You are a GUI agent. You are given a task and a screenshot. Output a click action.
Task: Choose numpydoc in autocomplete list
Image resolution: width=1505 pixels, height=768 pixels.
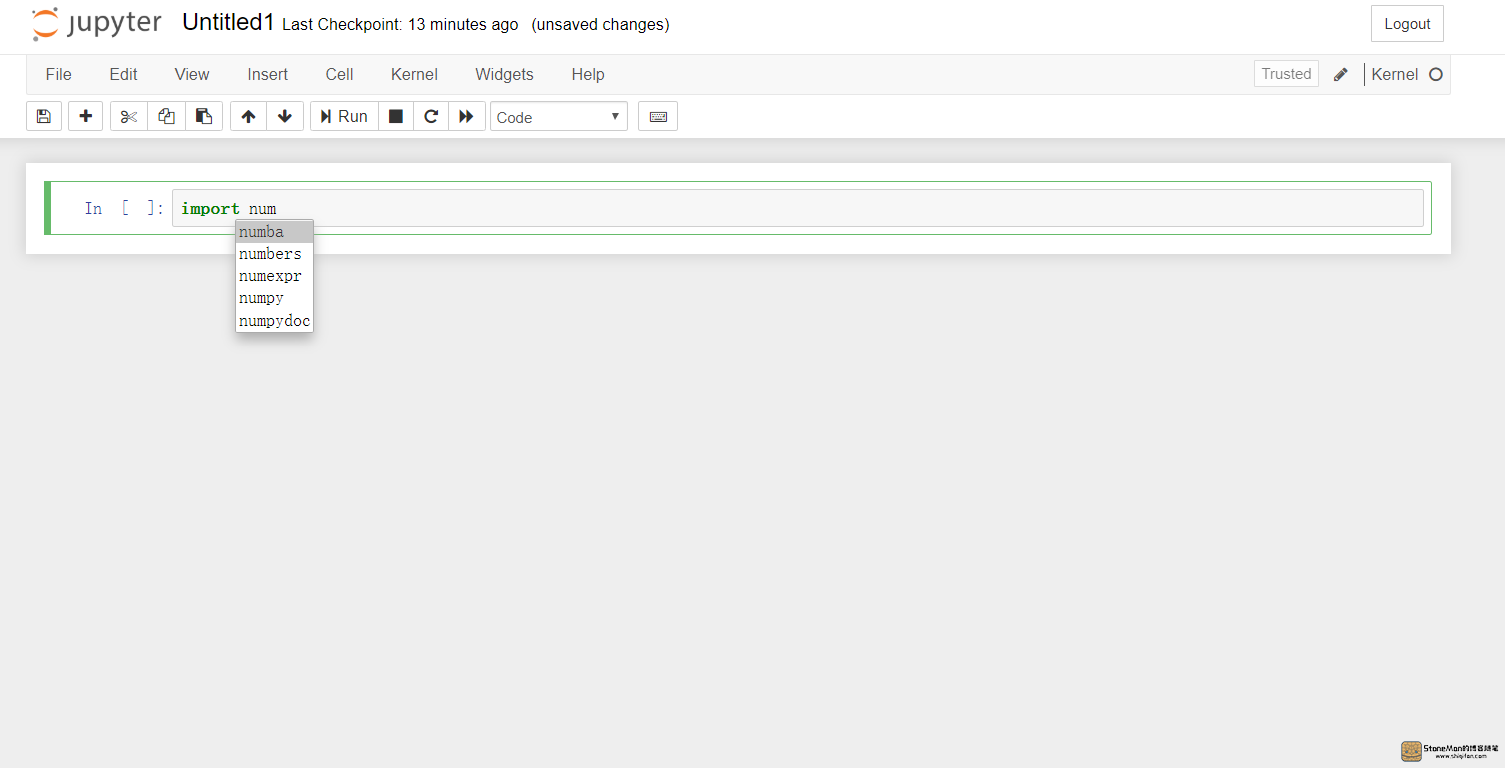coord(274,321)
